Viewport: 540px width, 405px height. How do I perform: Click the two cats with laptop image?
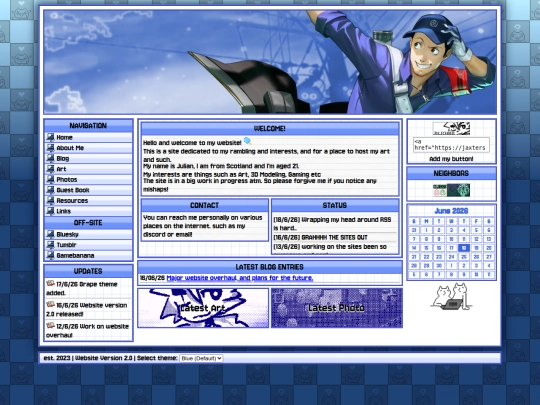[x=451, y=297]
